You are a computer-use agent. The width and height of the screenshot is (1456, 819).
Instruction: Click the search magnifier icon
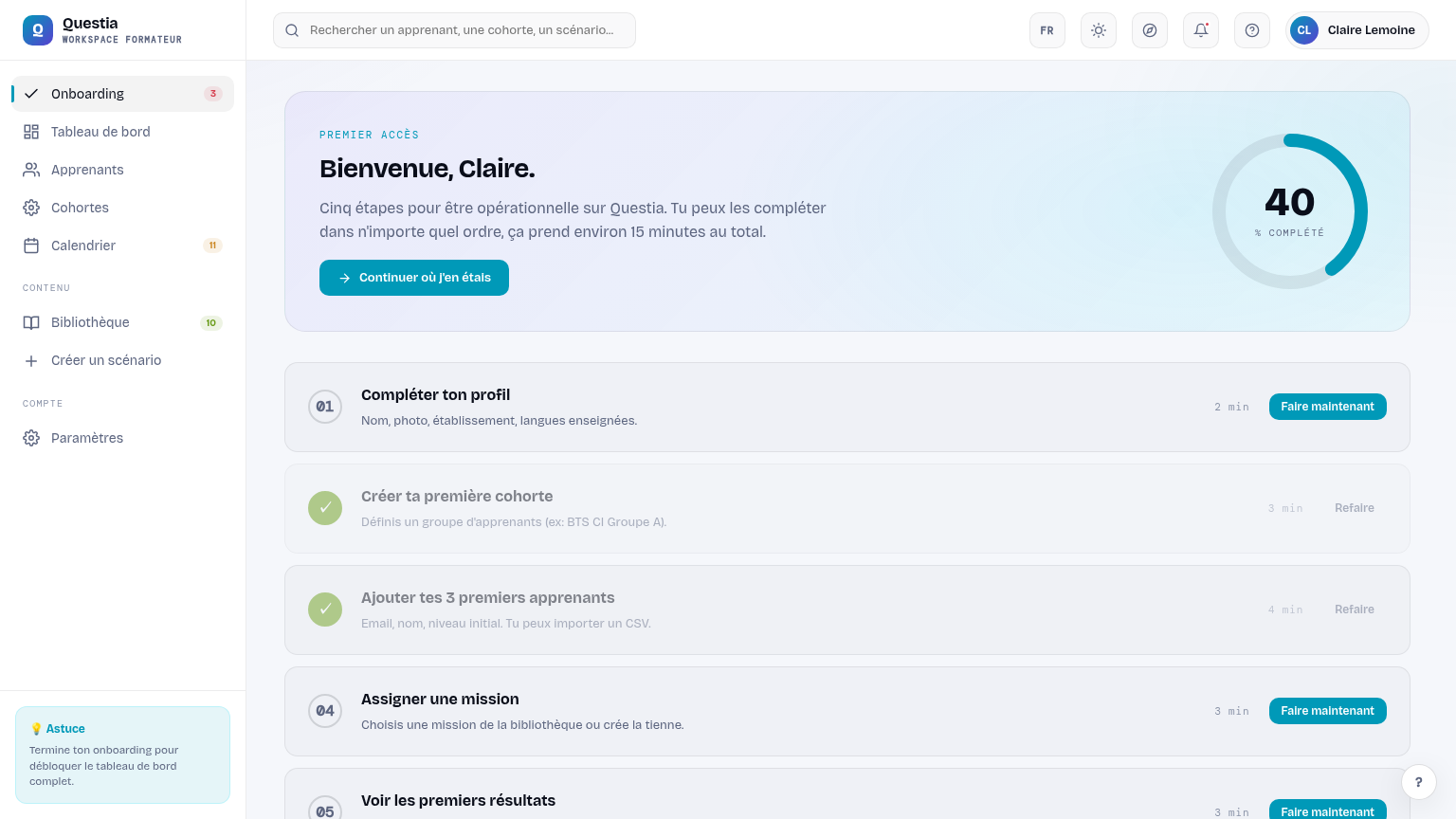(x=292, y=30)
